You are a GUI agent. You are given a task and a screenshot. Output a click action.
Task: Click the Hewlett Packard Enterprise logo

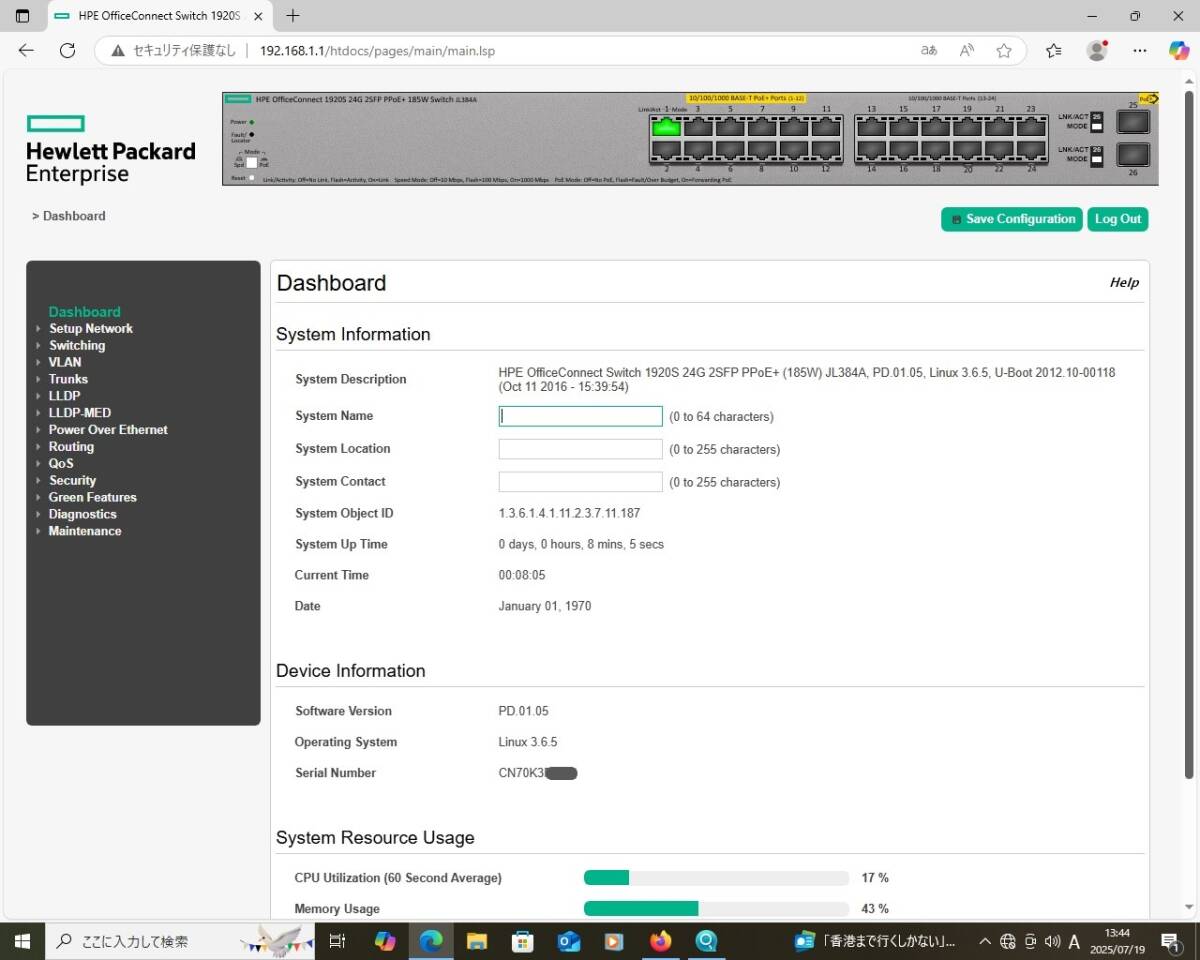point(110,150)
